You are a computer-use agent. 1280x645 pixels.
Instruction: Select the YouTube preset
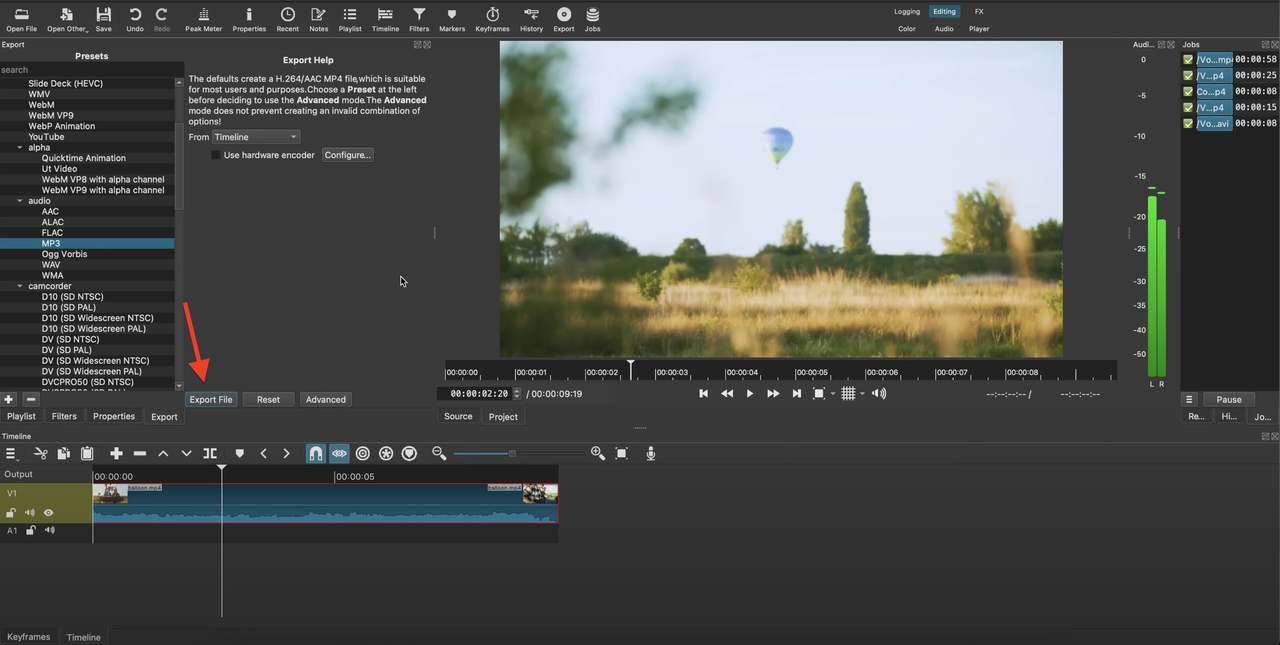(x=46, y=137)
